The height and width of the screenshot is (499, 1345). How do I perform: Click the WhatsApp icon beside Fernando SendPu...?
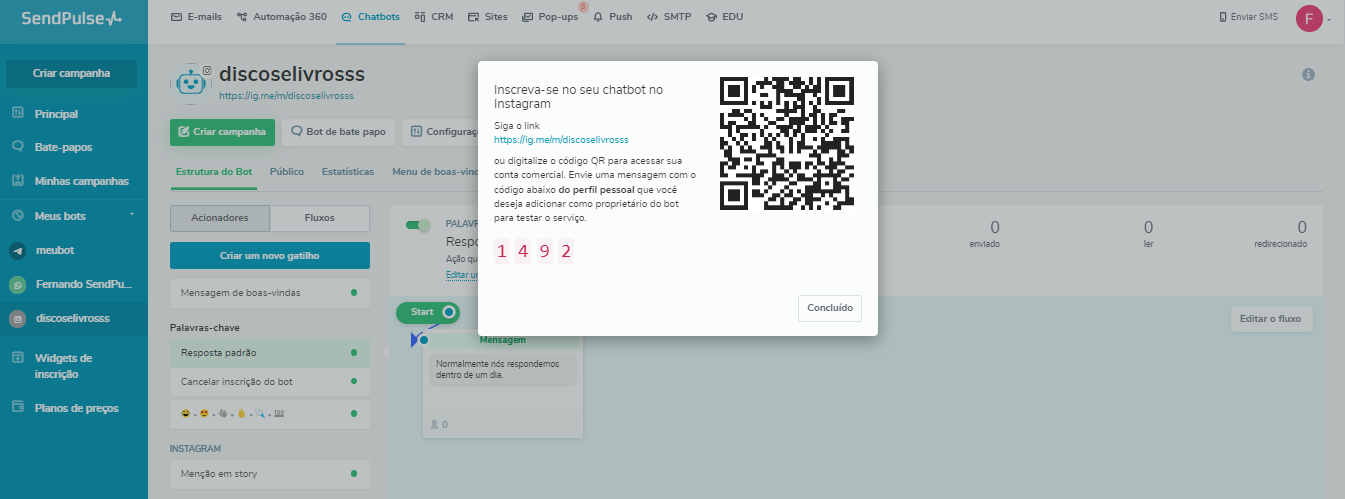[x=17, y=285]
